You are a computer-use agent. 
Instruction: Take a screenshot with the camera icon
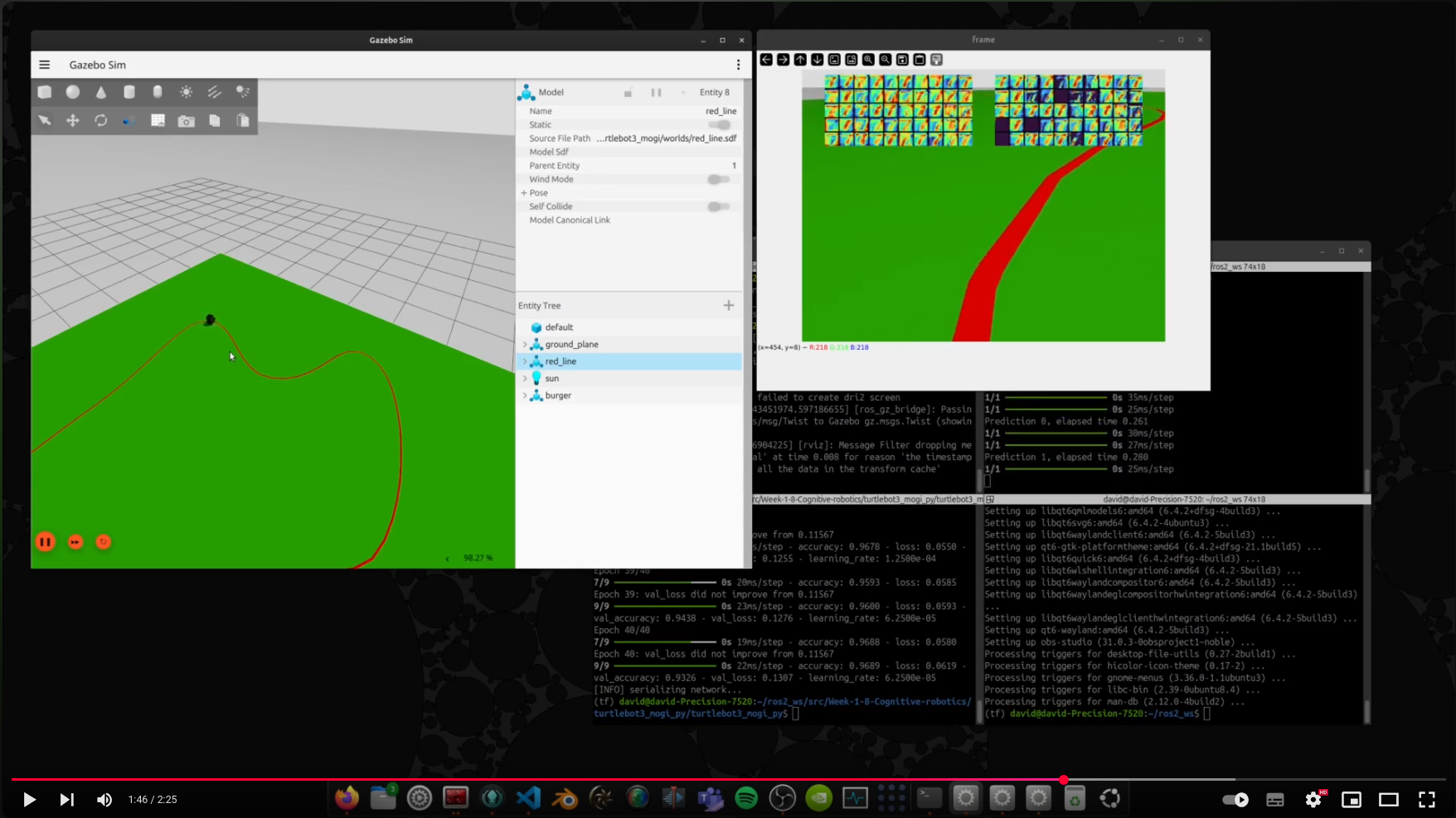pos(186,121)
